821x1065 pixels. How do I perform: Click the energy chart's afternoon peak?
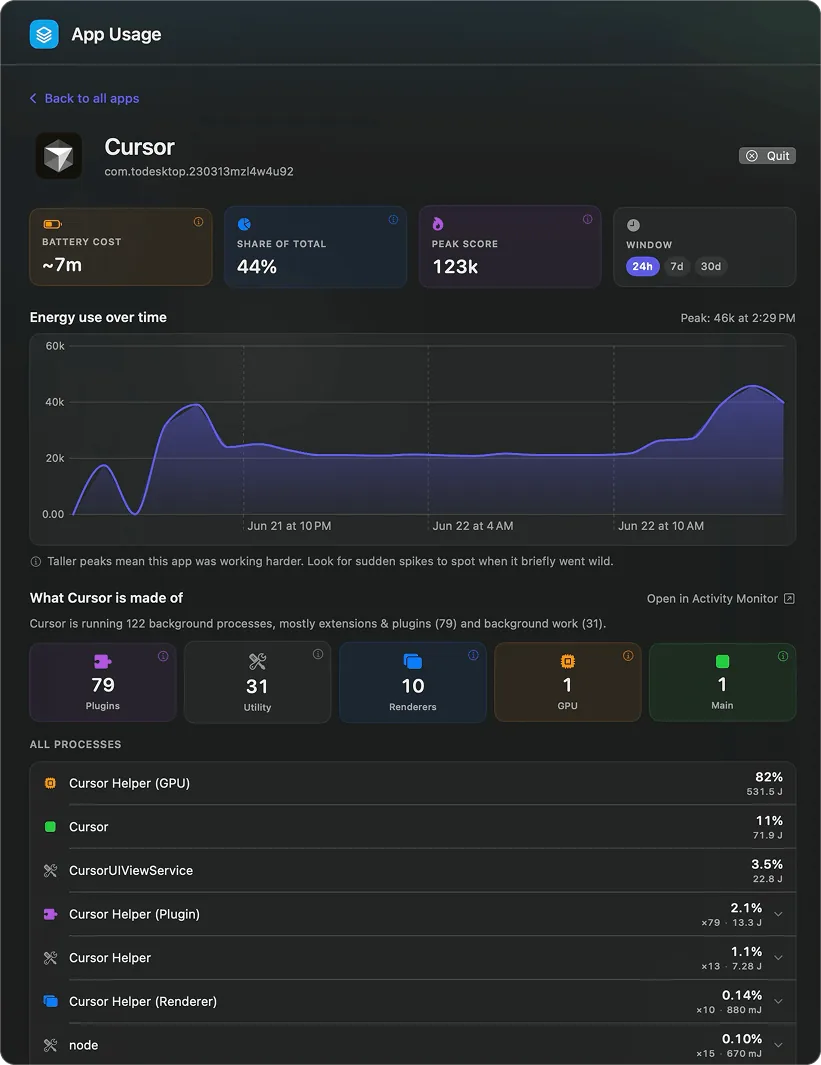(752, 386)
